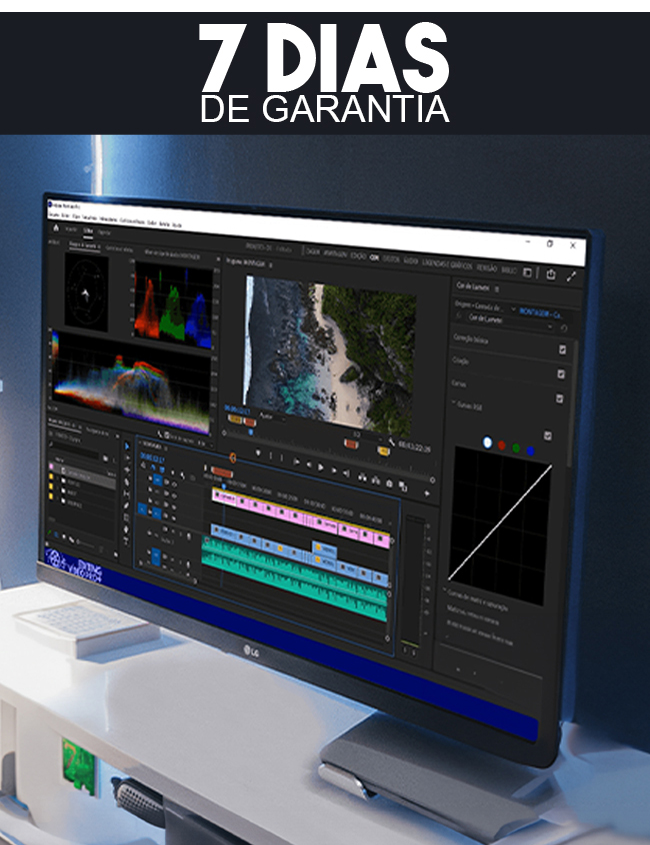Screen dimensions: 650x845
Task: Open the Arquivo menu in the menu bar
Action: click(53, 214)
